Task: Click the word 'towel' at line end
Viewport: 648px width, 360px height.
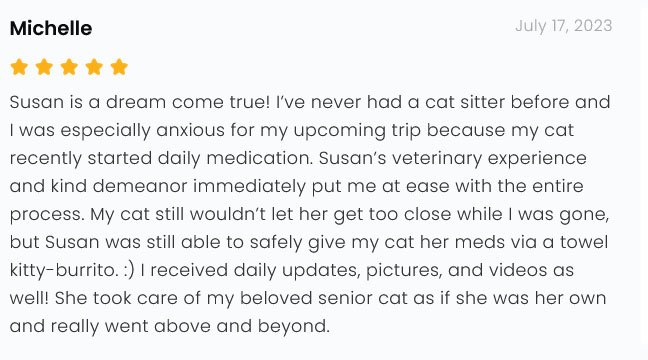Action: pyautogui.click(x=584, y=242)
